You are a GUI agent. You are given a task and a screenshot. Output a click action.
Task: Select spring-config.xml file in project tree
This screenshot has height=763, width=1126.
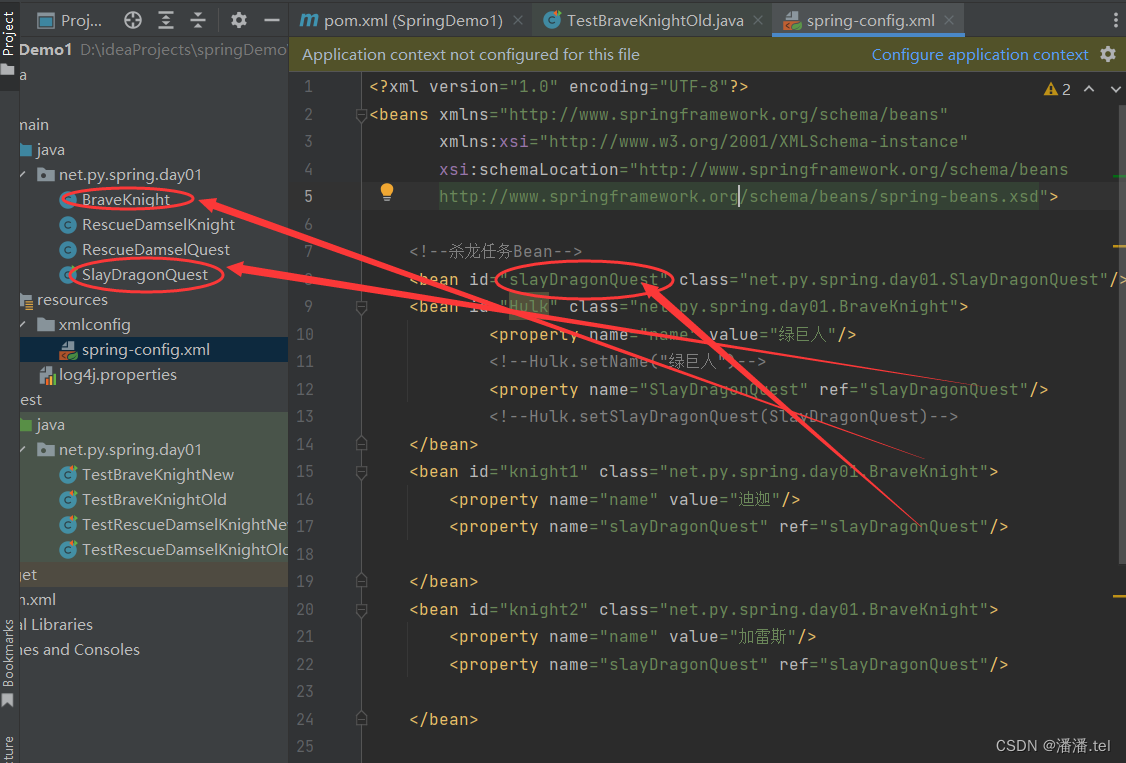(154, 350)
